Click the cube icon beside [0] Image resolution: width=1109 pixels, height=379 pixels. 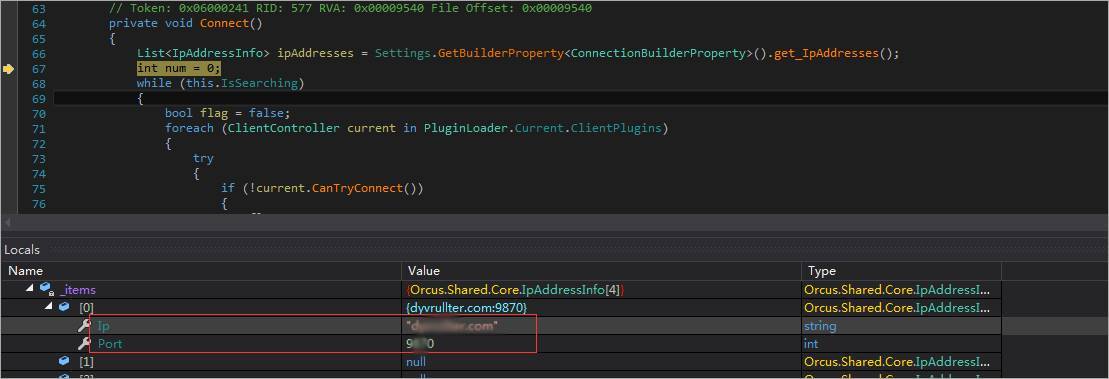[64, 307]
